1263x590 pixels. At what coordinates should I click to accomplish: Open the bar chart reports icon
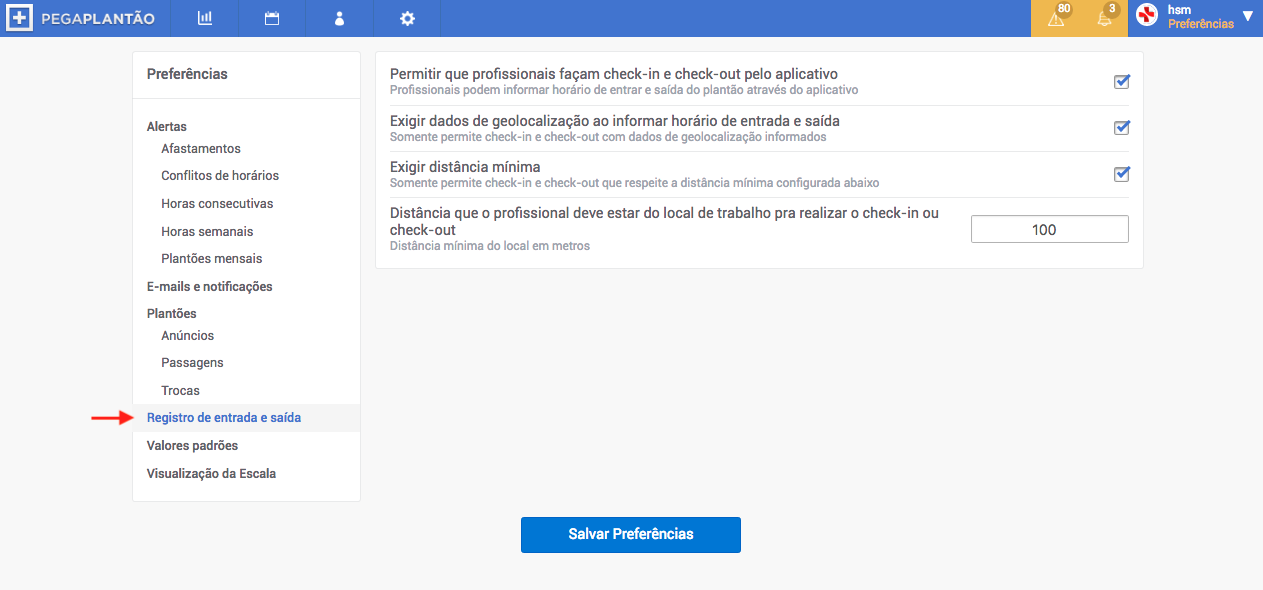[x=204, y=18]
